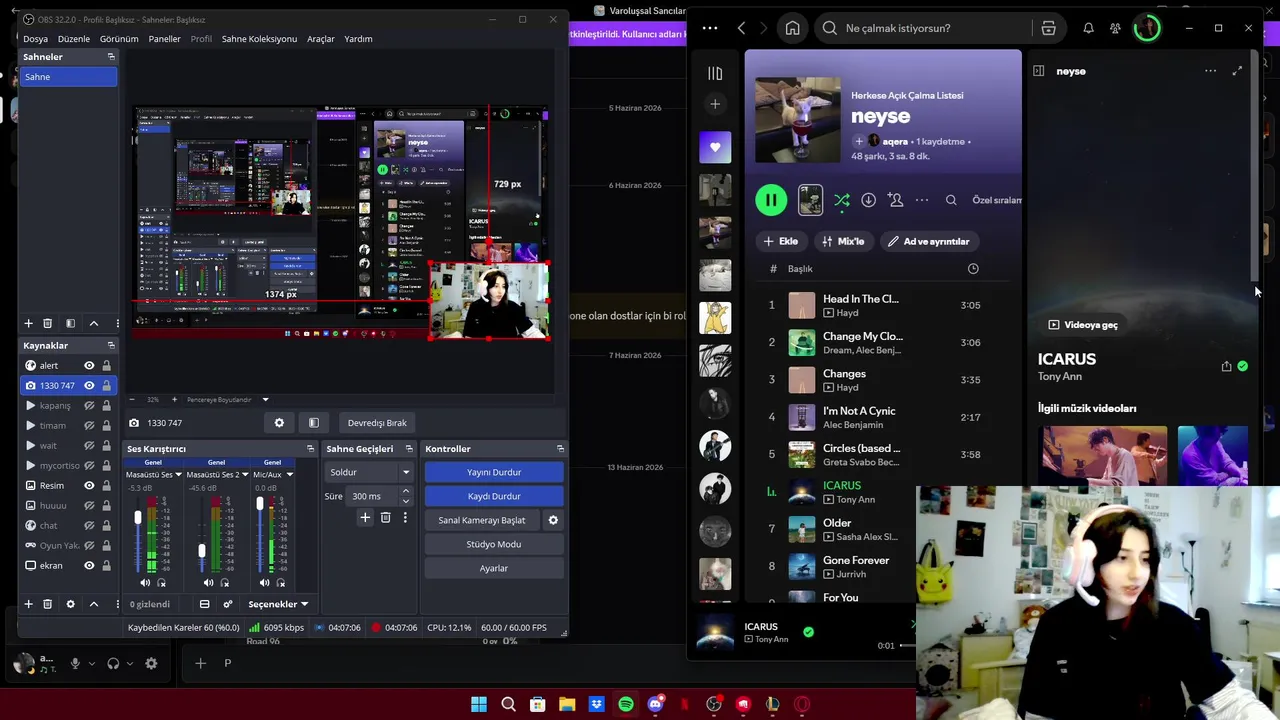Open Spotify notifications bell
The width and height of the screenshot is (1280, 720).
coord(1088,28)
